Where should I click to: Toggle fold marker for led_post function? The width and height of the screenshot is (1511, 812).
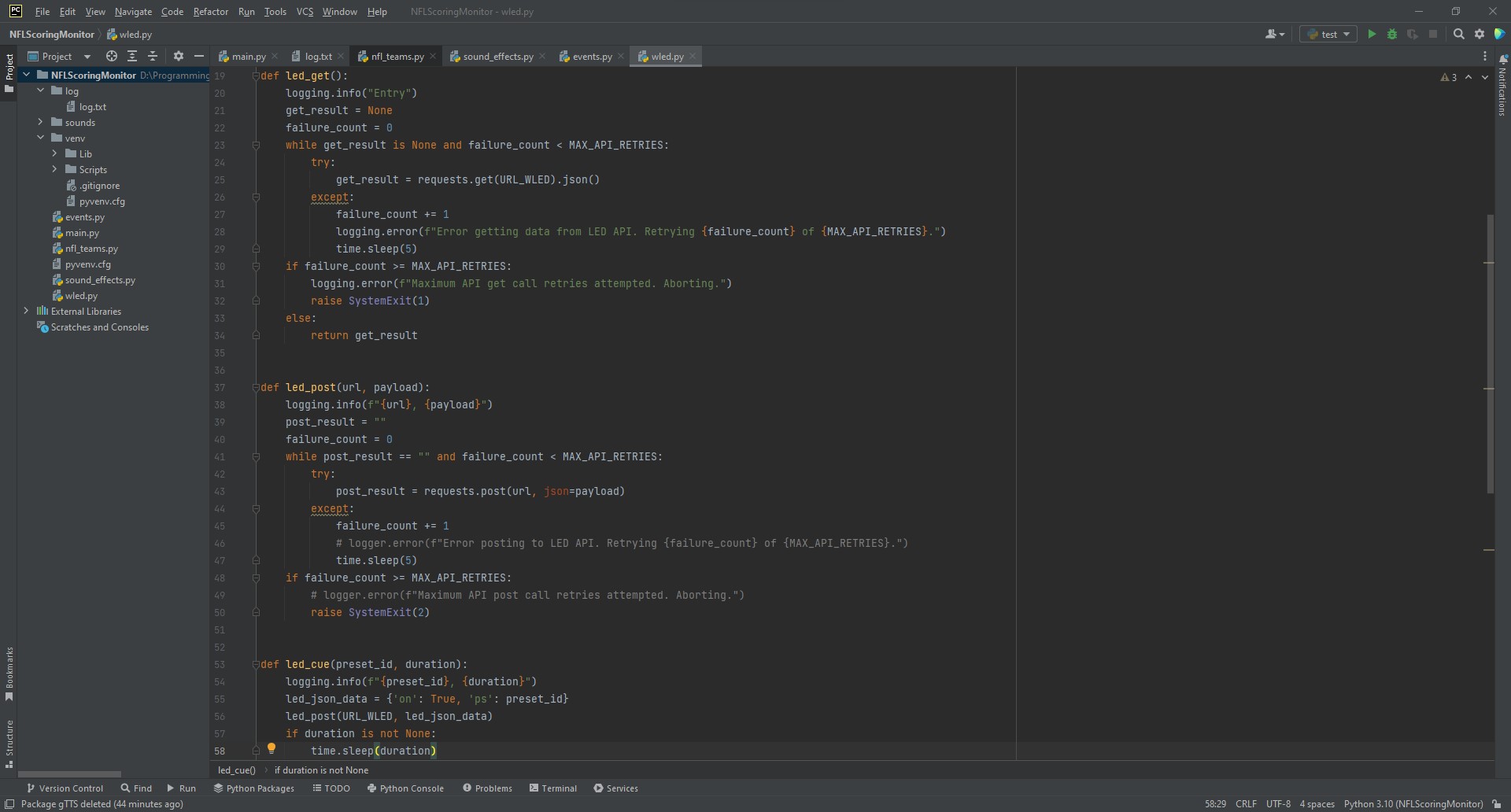pyautogui.click(x=256, y=387)
